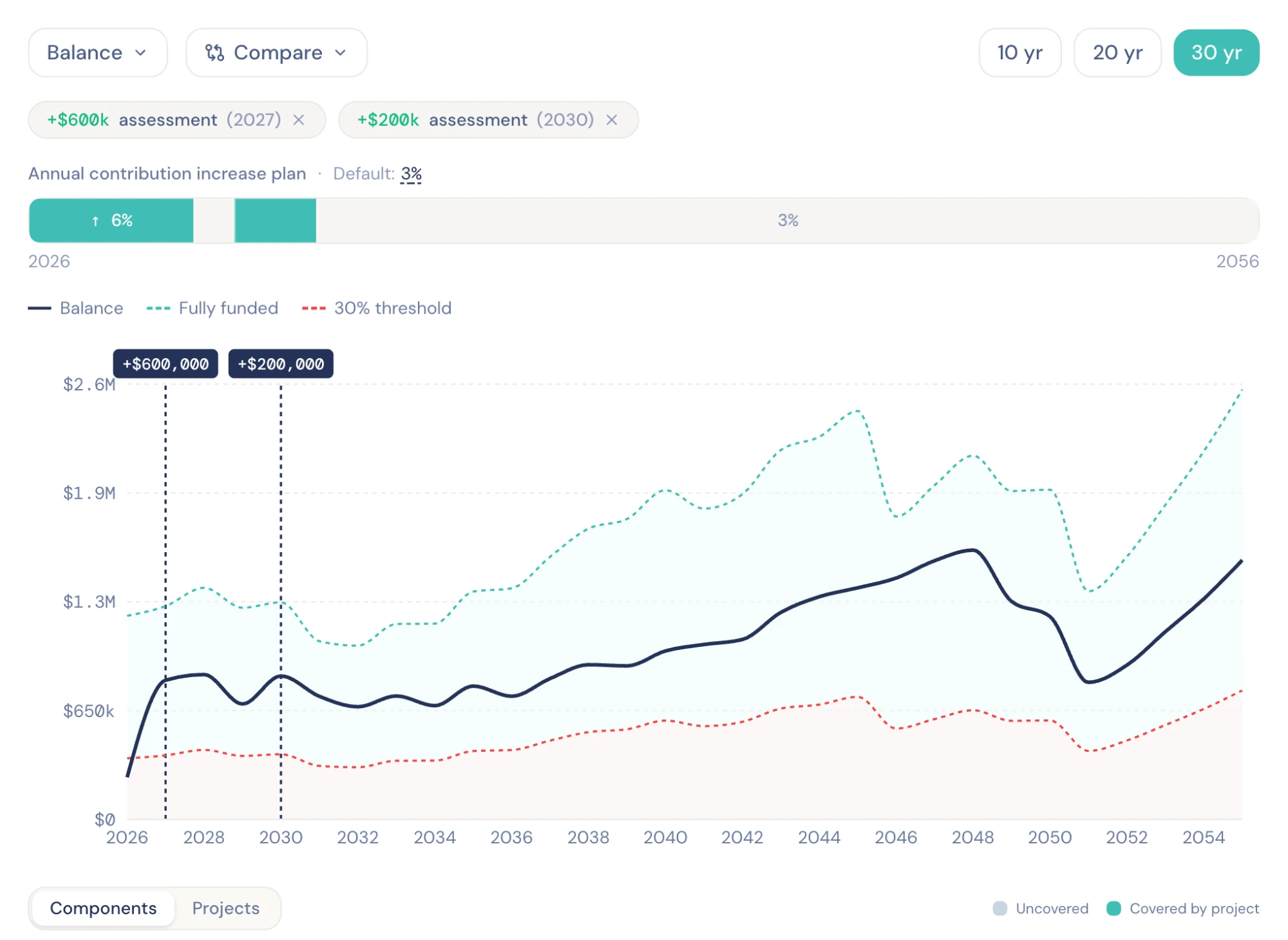Click the 2040 x-axis label
Screen dimensions: 1288x940
[x=665, y=838]
